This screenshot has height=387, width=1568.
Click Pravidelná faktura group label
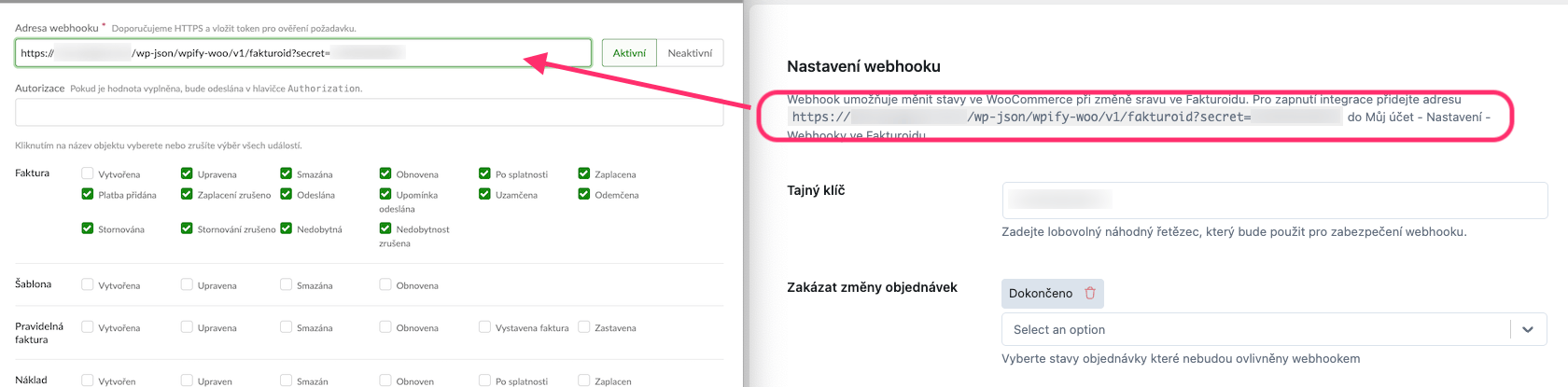(39, 333)
